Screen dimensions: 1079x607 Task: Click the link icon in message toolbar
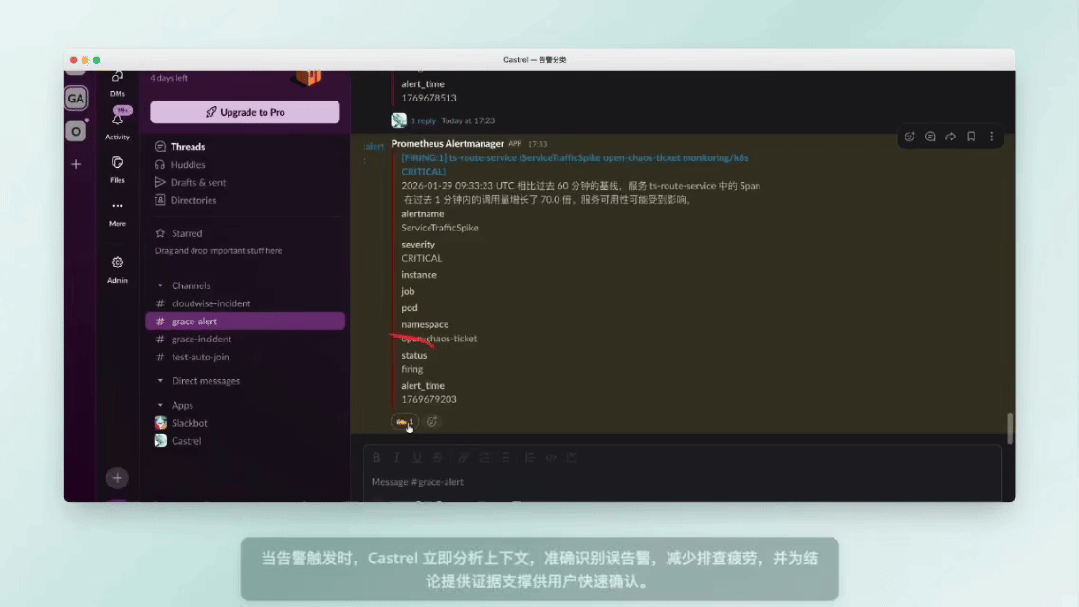click(463, 457)
